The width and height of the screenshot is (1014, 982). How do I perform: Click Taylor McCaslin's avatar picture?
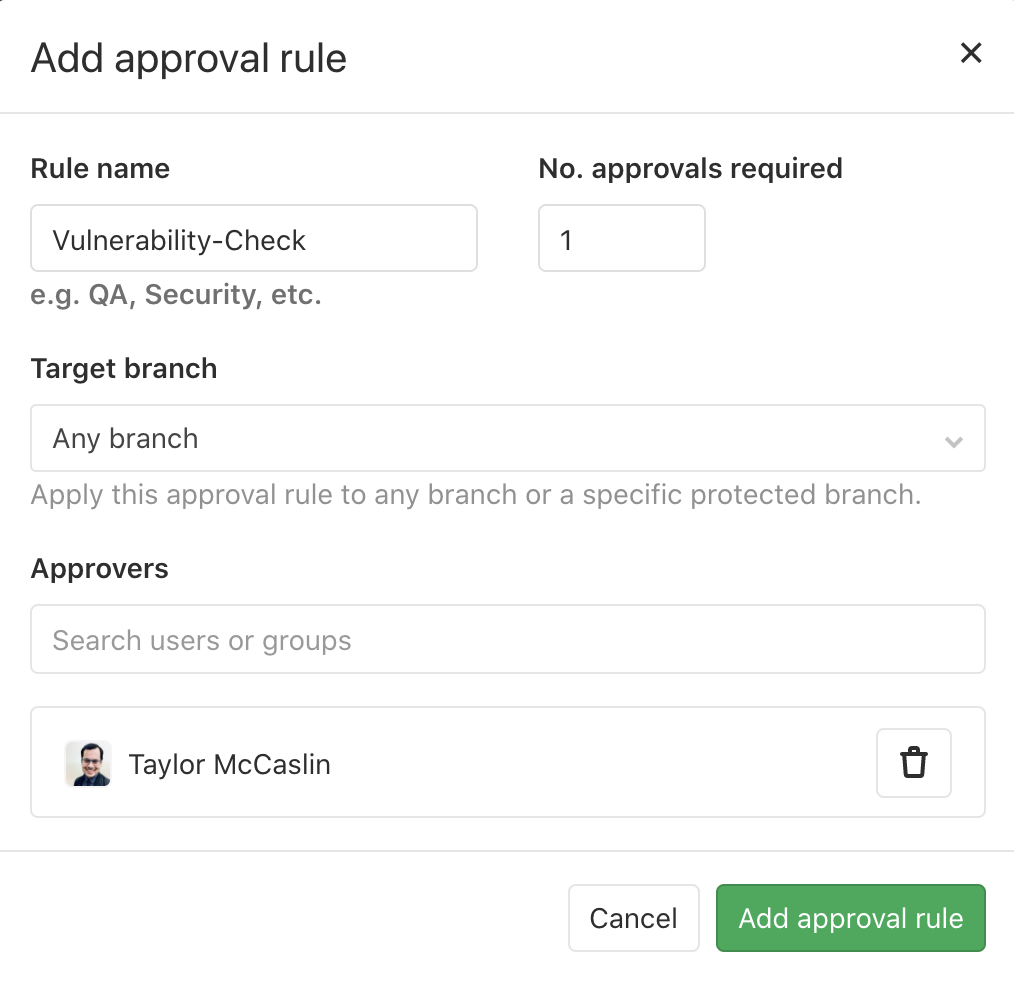point(88,764)
